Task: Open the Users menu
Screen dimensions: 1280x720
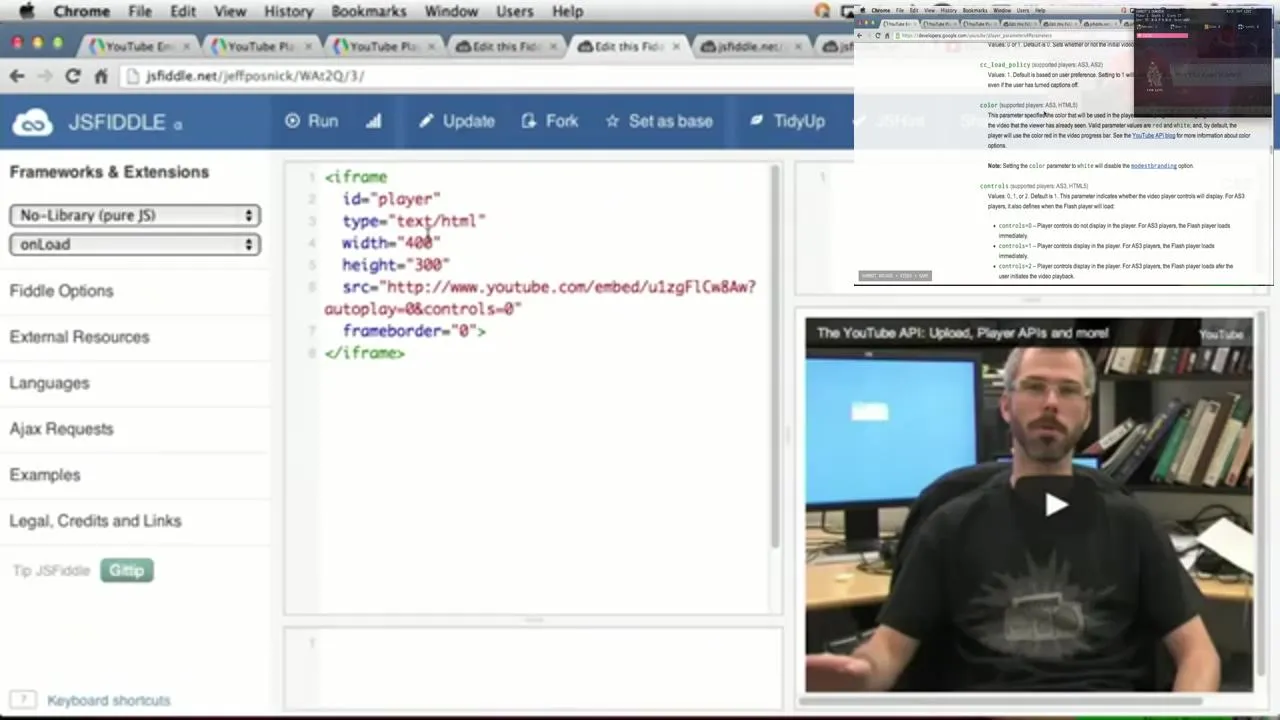Action: tap(514, 11)
